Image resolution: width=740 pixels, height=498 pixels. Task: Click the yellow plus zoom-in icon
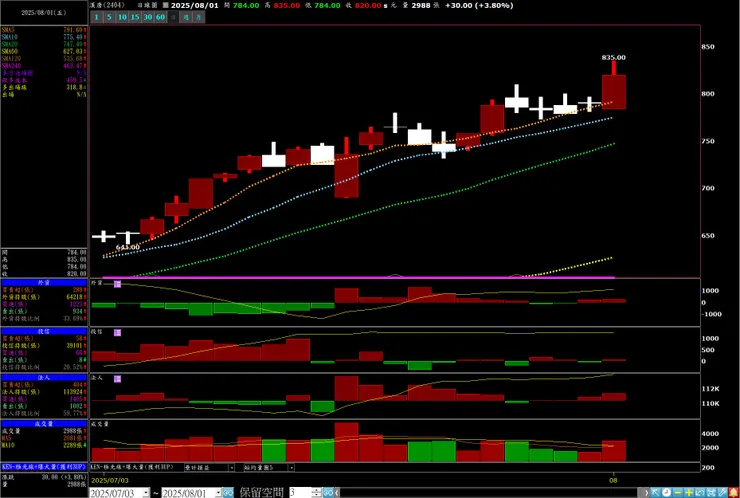[x=689, y=493]
